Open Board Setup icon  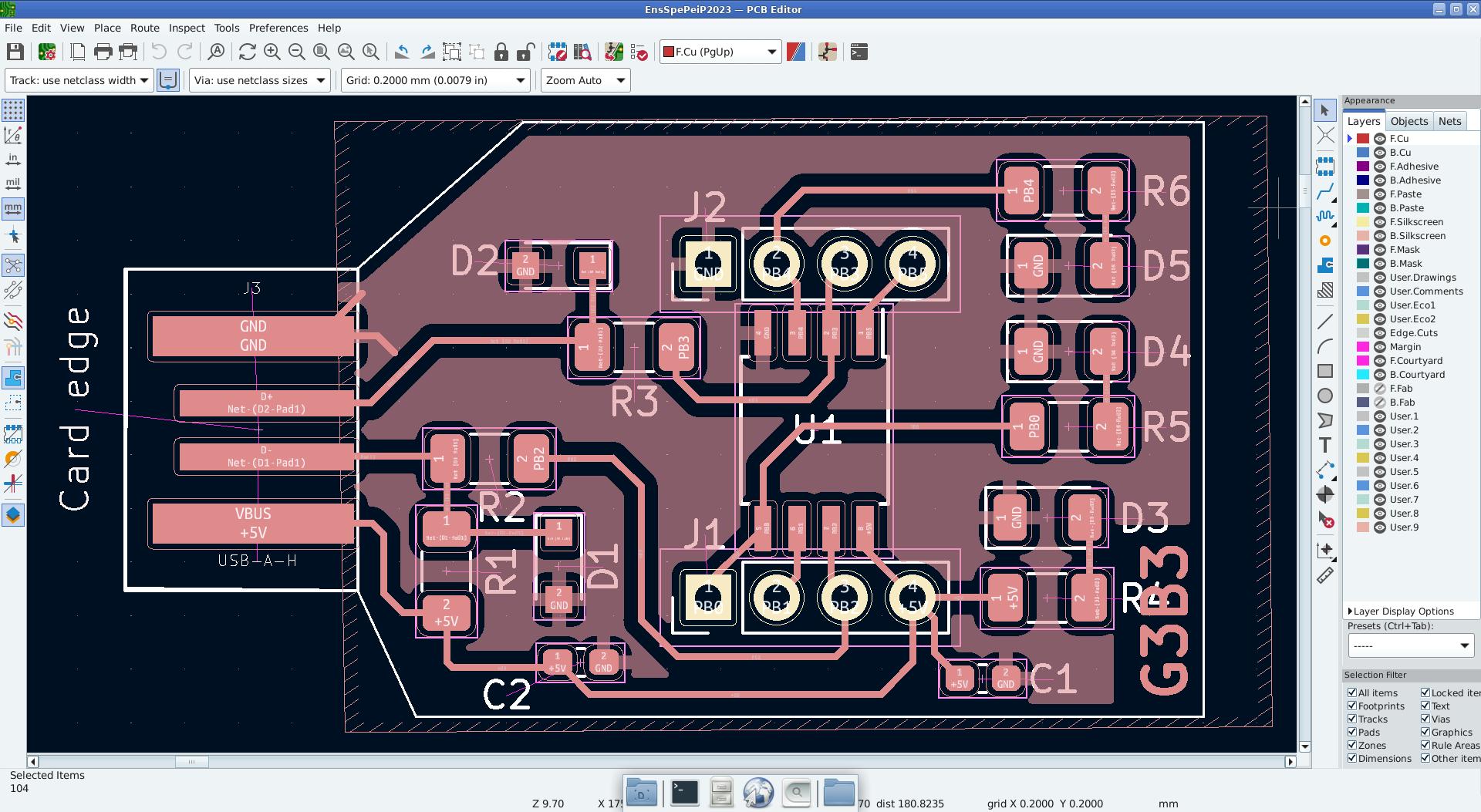point(47,52)
